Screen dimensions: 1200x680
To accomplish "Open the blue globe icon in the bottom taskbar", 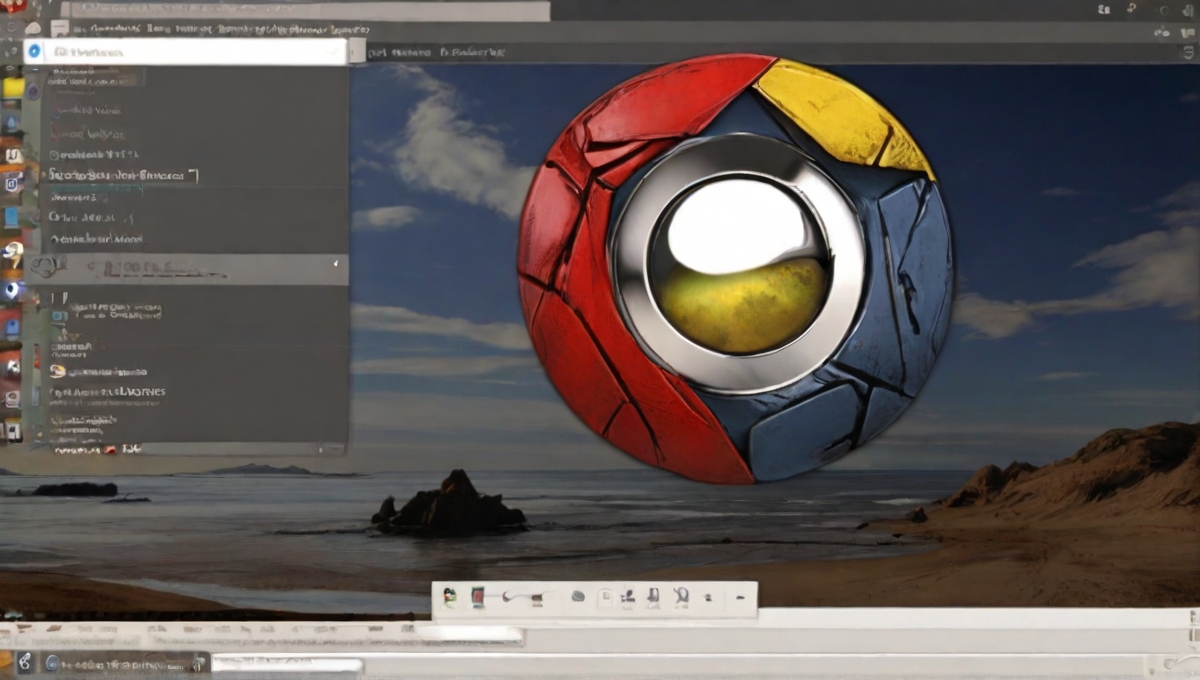I will click(50, 663).
